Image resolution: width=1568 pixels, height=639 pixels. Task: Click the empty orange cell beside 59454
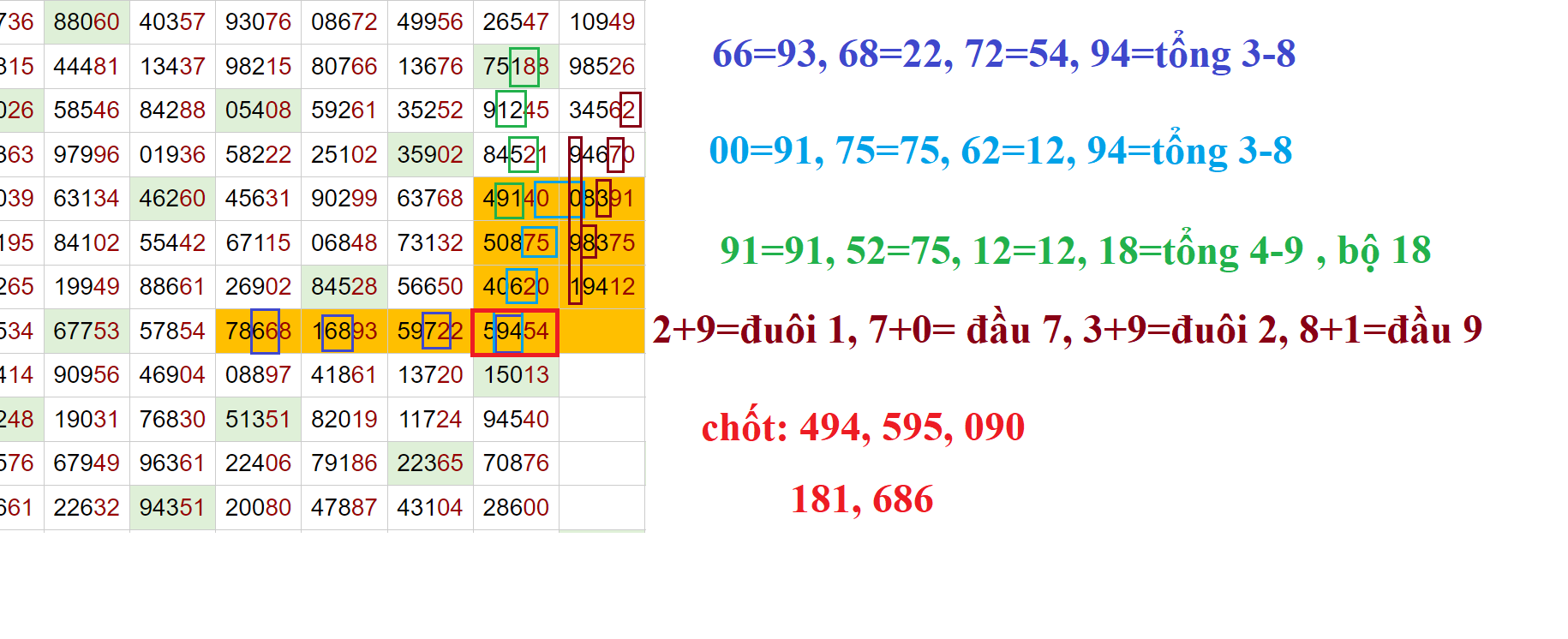tap(601, 331)
